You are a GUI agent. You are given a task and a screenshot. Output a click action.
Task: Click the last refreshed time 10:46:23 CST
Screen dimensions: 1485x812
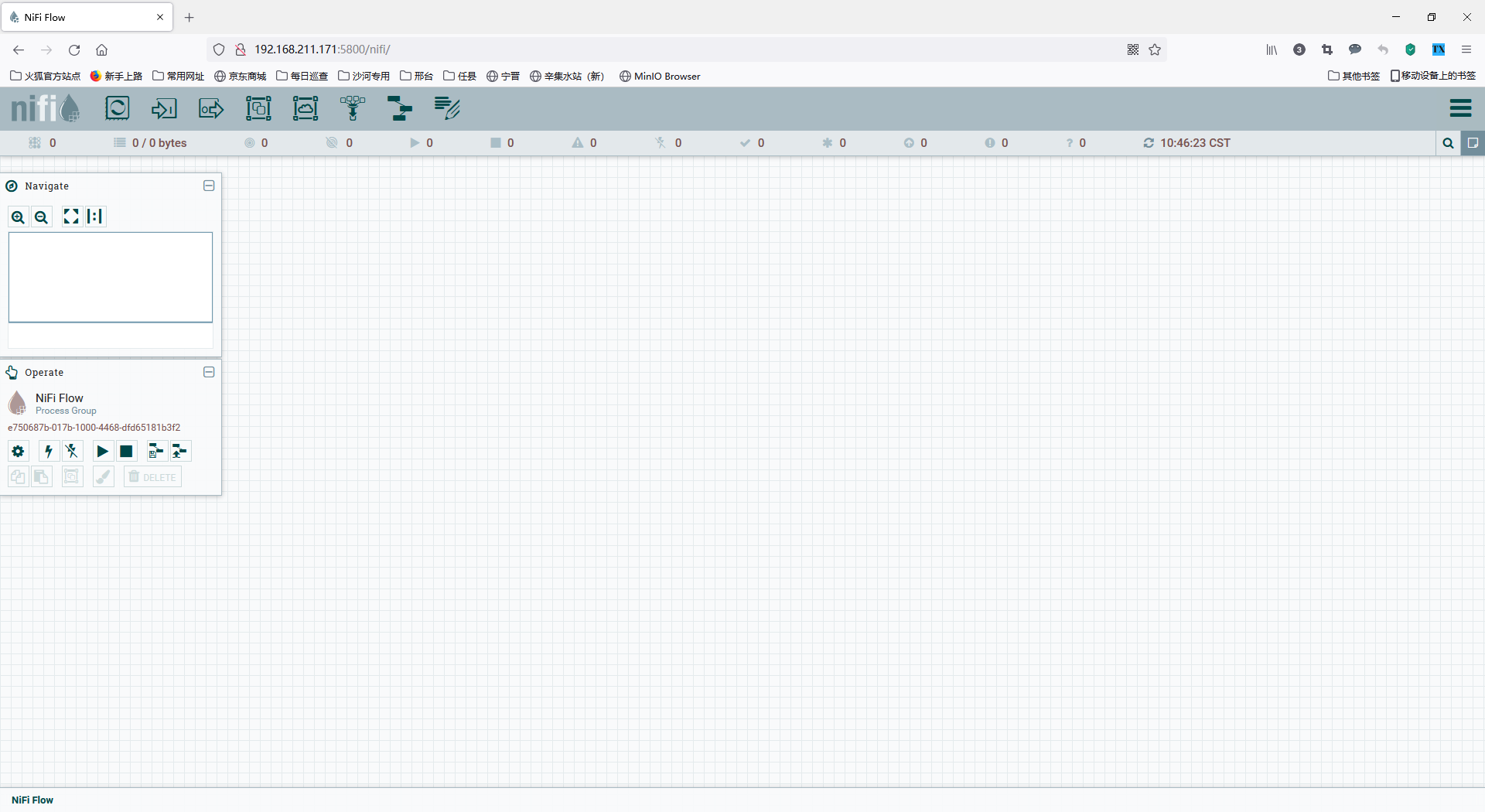pyautogui.click(x=1195, y=143)
